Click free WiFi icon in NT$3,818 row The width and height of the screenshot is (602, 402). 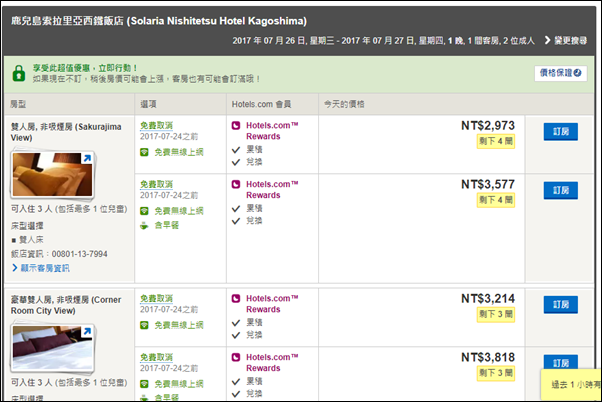tap(144, 384)
